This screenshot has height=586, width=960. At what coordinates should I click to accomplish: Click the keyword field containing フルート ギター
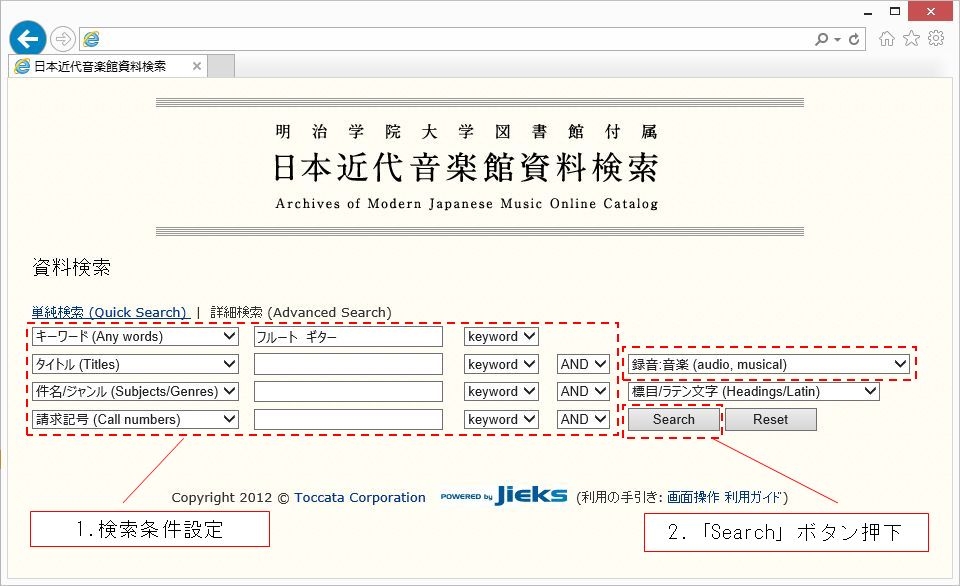(x=348, y=337)
